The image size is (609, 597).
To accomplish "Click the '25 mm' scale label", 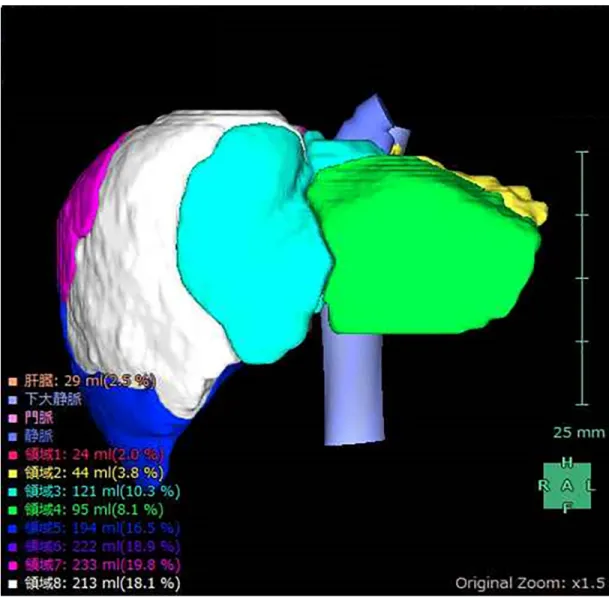I will tap(579, 432).
